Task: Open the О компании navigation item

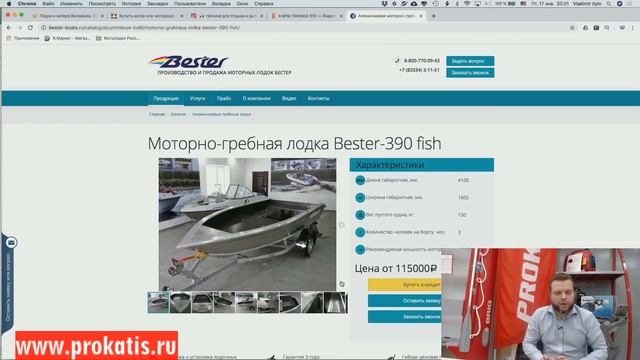Action: tap(256, 98)
